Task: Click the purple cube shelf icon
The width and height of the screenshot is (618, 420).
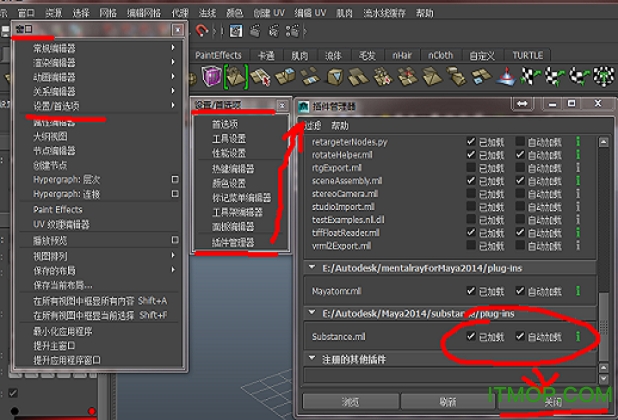Action: [212, 77]
